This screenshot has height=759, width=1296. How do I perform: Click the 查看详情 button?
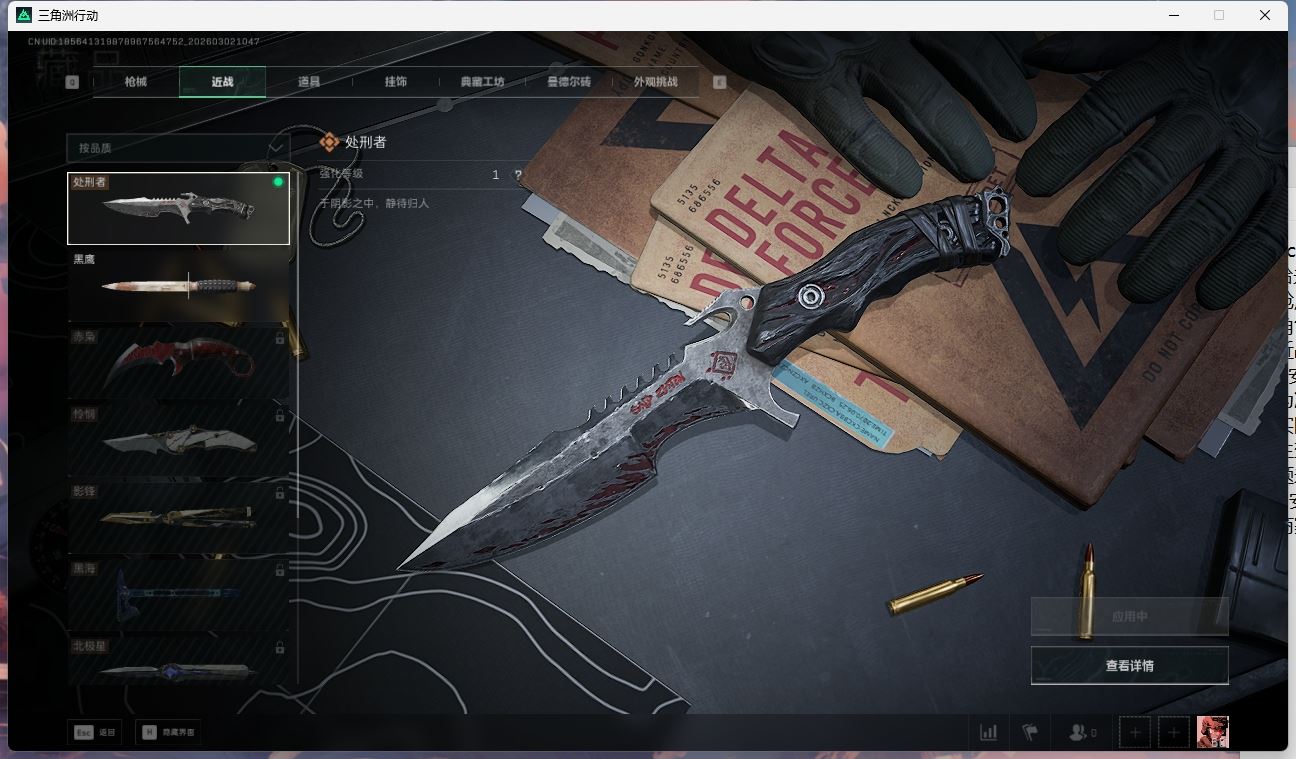pos(1129,665)
